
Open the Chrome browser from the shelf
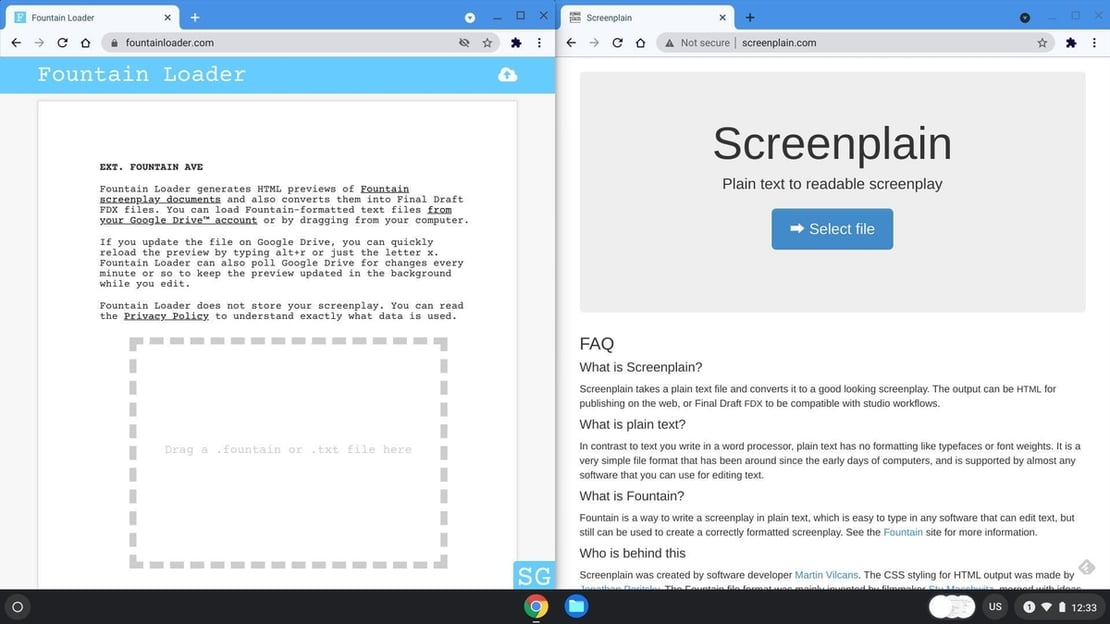coord(537,606)
